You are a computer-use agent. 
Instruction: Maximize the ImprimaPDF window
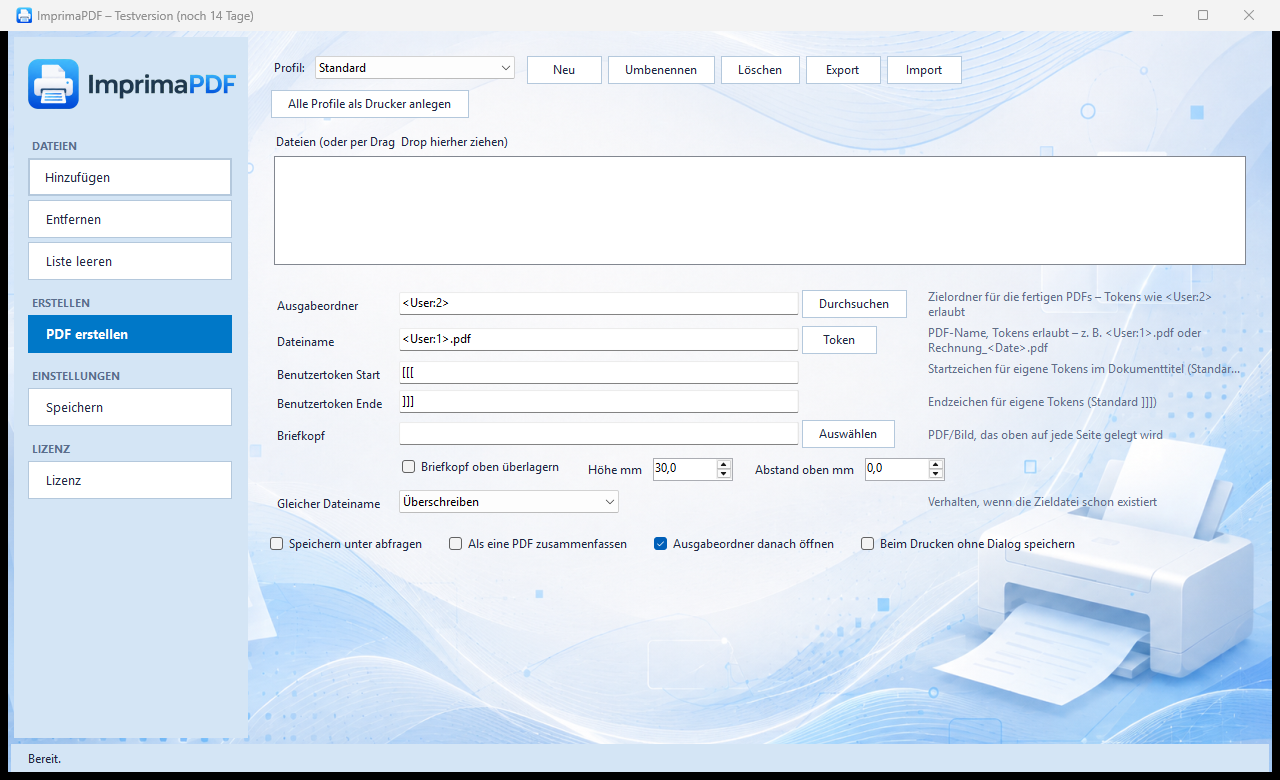pos(1203,15)
